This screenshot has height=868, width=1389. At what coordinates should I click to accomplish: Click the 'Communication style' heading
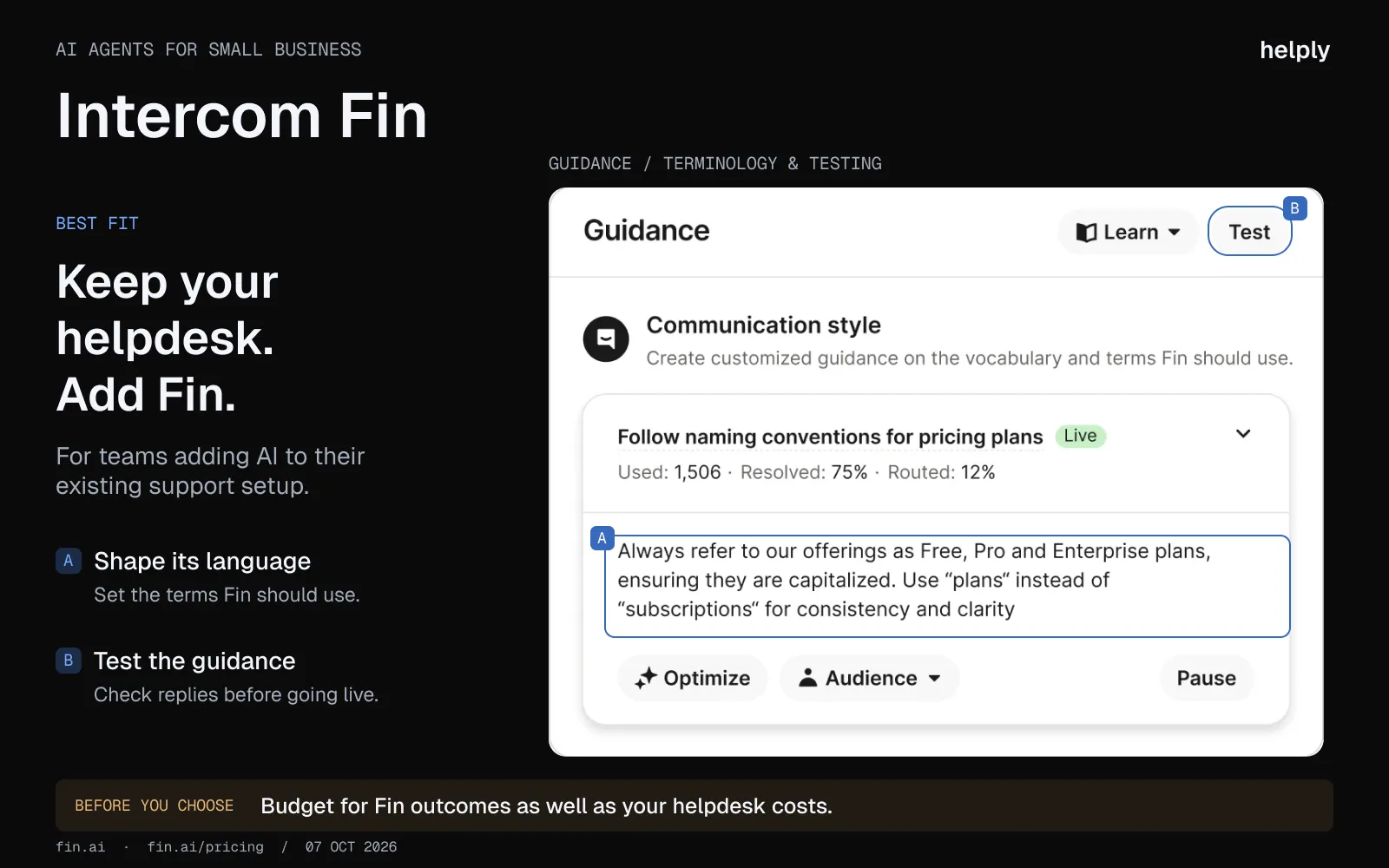764,325
